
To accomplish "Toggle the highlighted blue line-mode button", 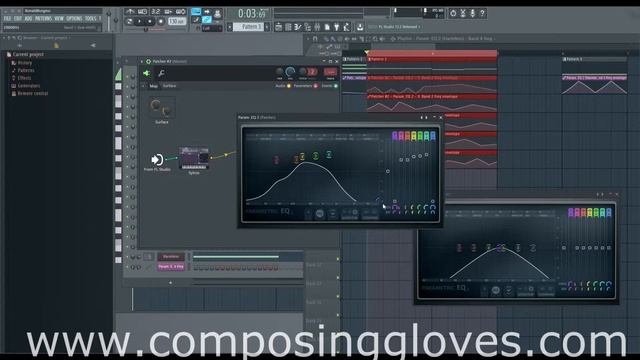I will (x=196, y=11).
